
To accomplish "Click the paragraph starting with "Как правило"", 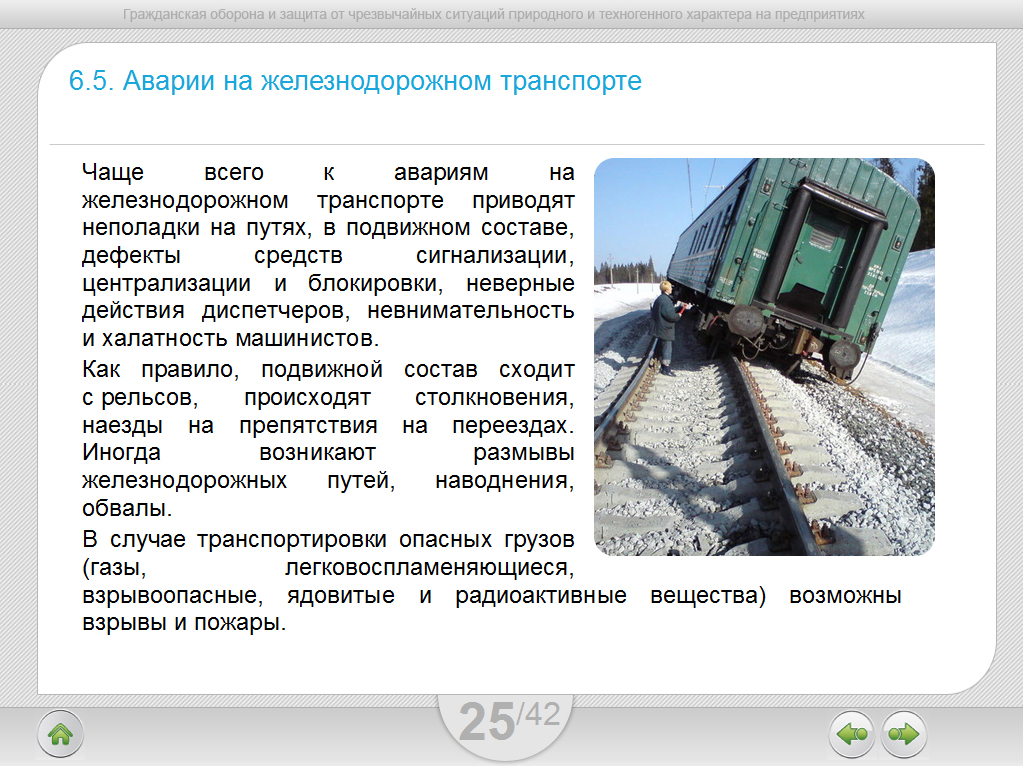I will click(328, 439).
